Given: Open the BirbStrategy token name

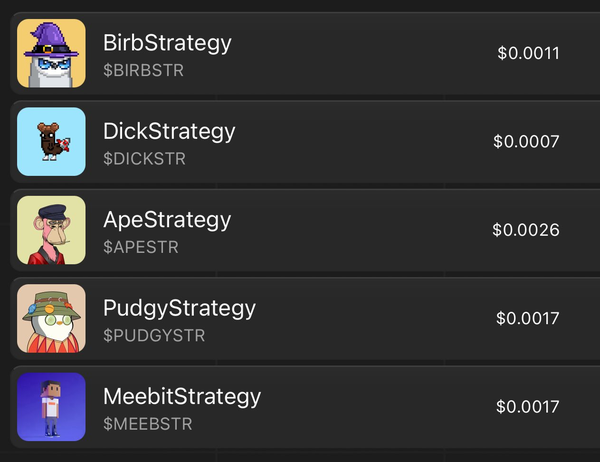Looking at the screenshot, I should 167,43.
